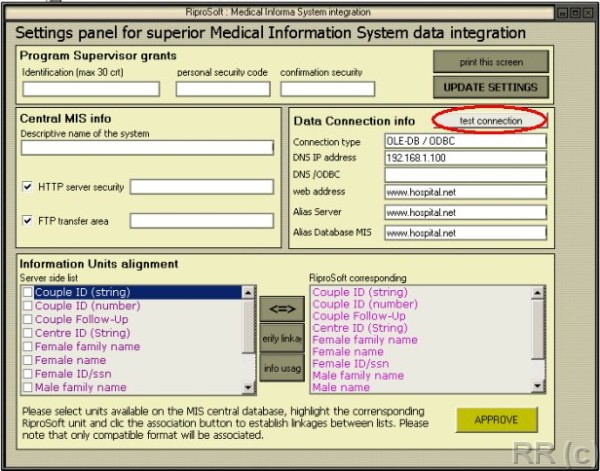Viewport: 600px width, 471px height.
Task: Click the DNS IP address field 192.168.1.100
Action: click(x=466, y=158)
